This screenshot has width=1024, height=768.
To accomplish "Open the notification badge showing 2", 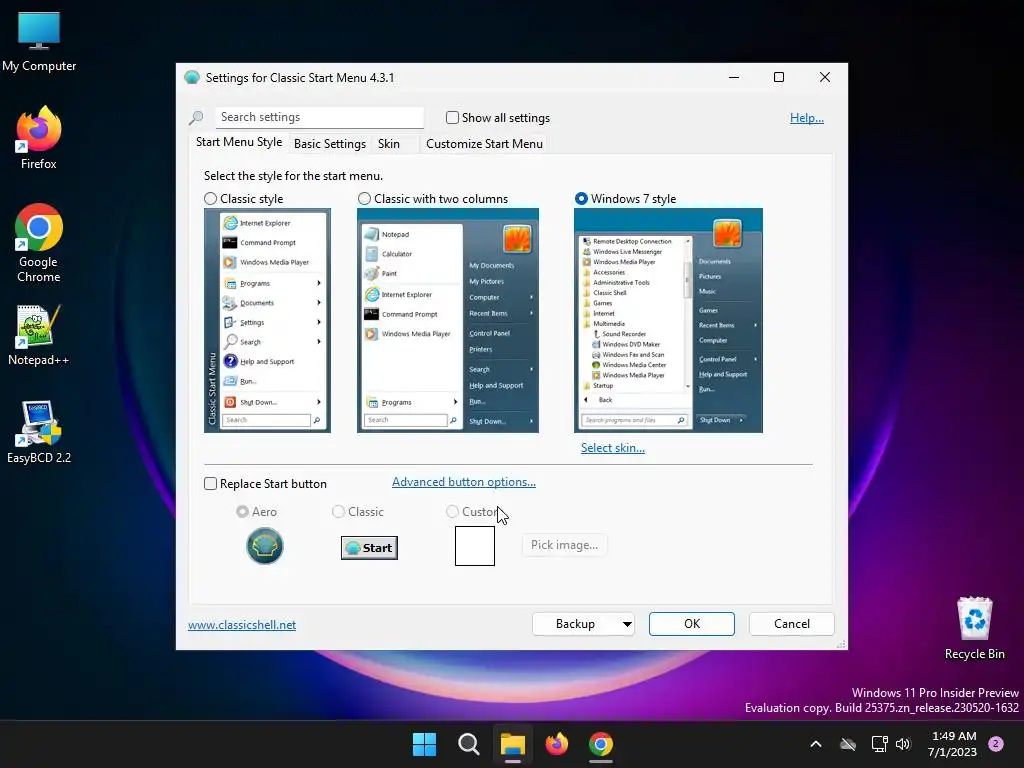I will (996, 744).
